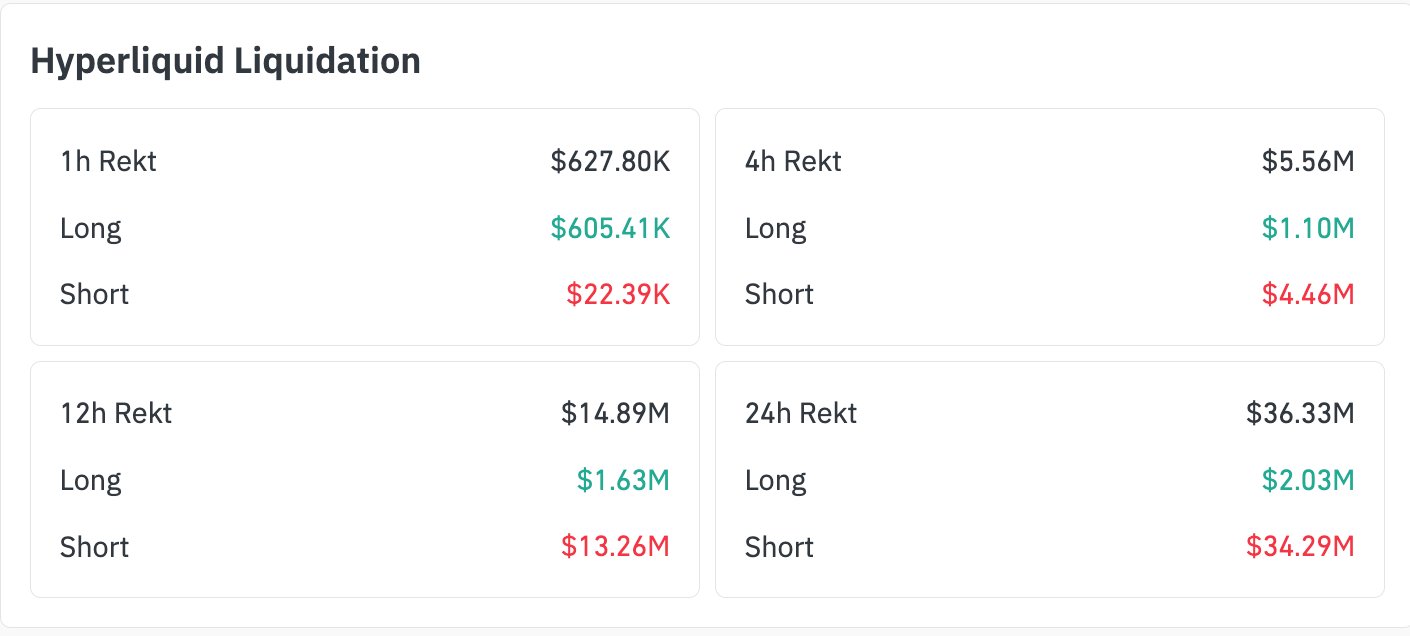1410x636 pixels.
Task: Click the 4h Short value $4.46M
Action: [1308, 294]
